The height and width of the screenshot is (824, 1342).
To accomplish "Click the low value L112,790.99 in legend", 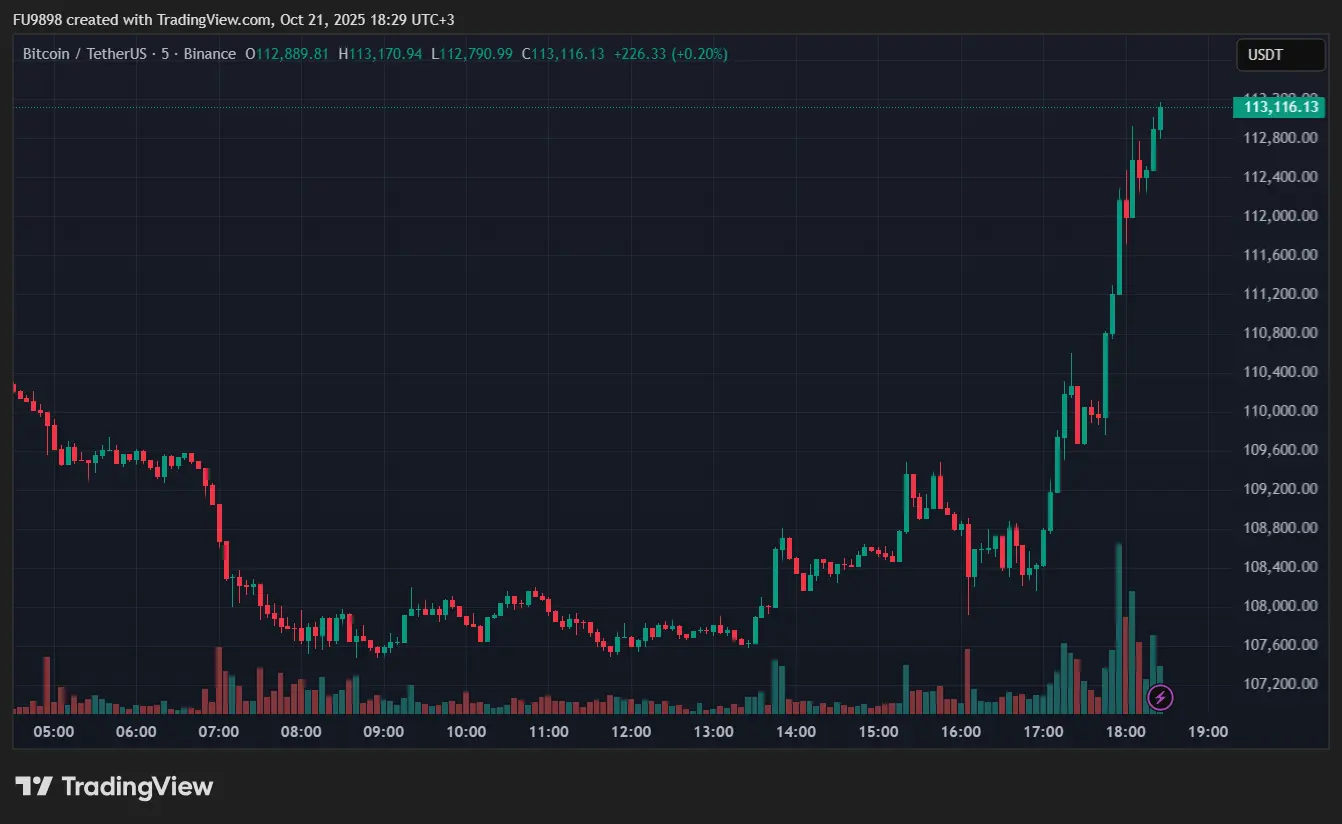I will tap(471, 54).
